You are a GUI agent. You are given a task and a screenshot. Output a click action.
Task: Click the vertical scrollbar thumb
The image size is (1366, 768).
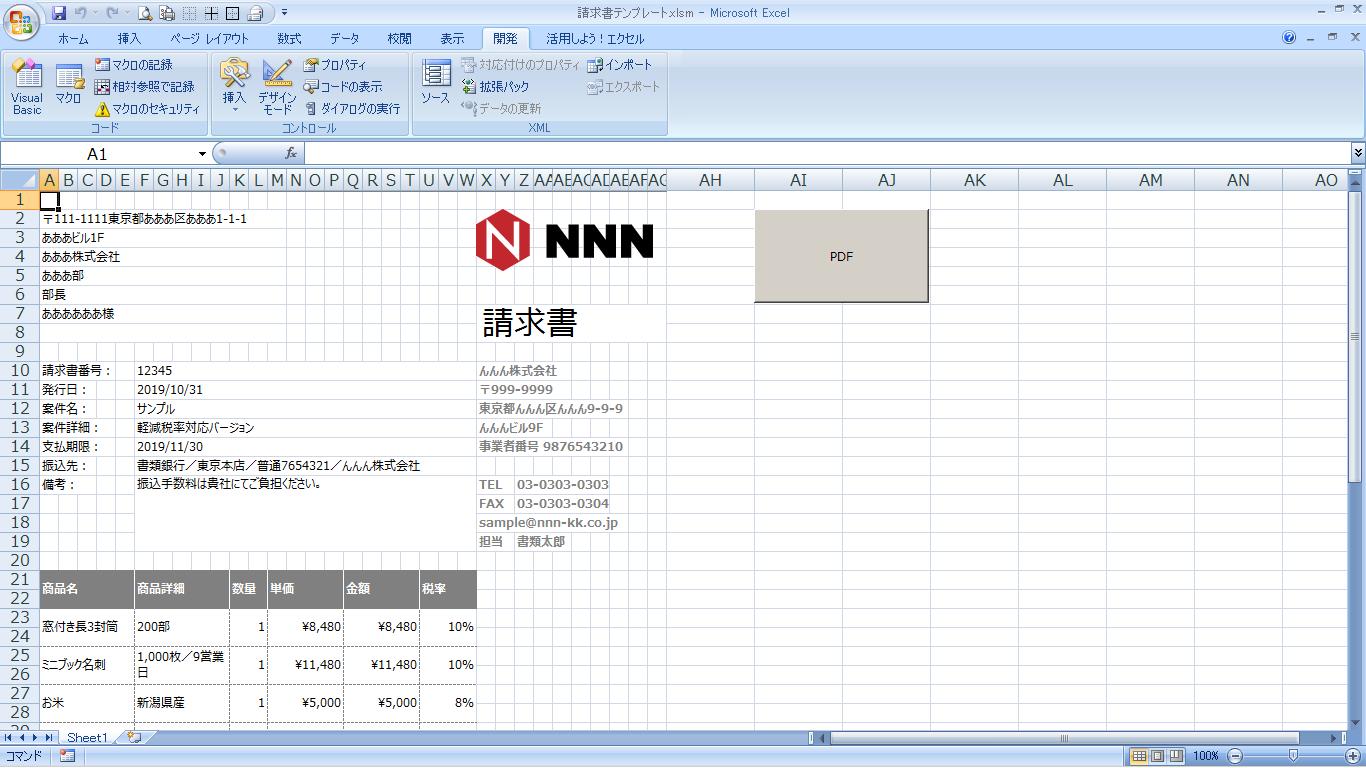pos(1356,336)
